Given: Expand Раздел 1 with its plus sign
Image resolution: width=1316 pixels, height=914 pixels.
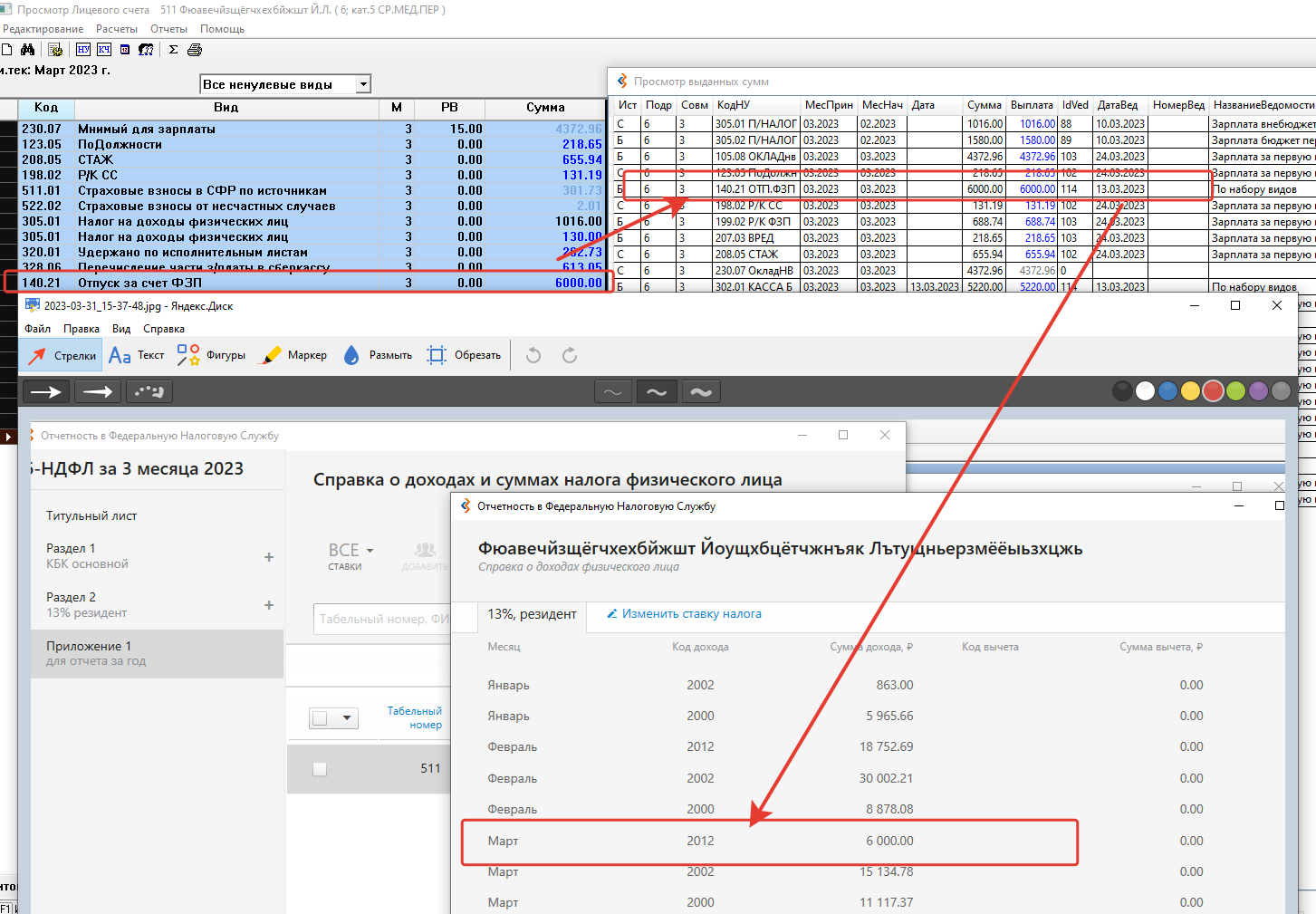Looking at the screenshot, I should [269, 557].
